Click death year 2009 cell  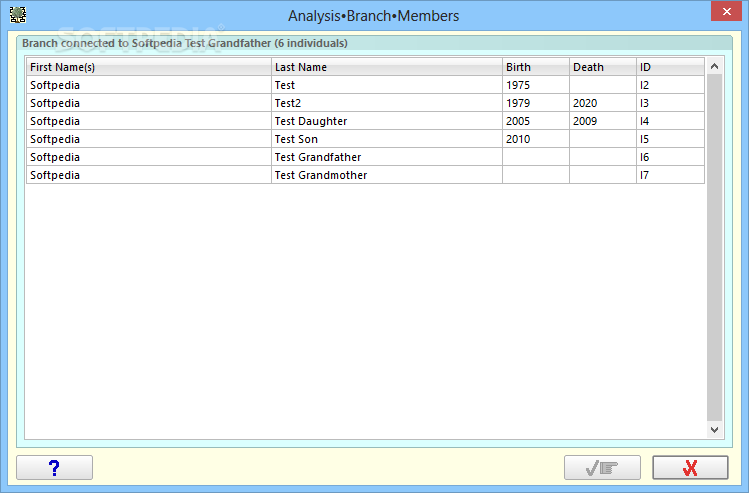click(x=603, y=121)
